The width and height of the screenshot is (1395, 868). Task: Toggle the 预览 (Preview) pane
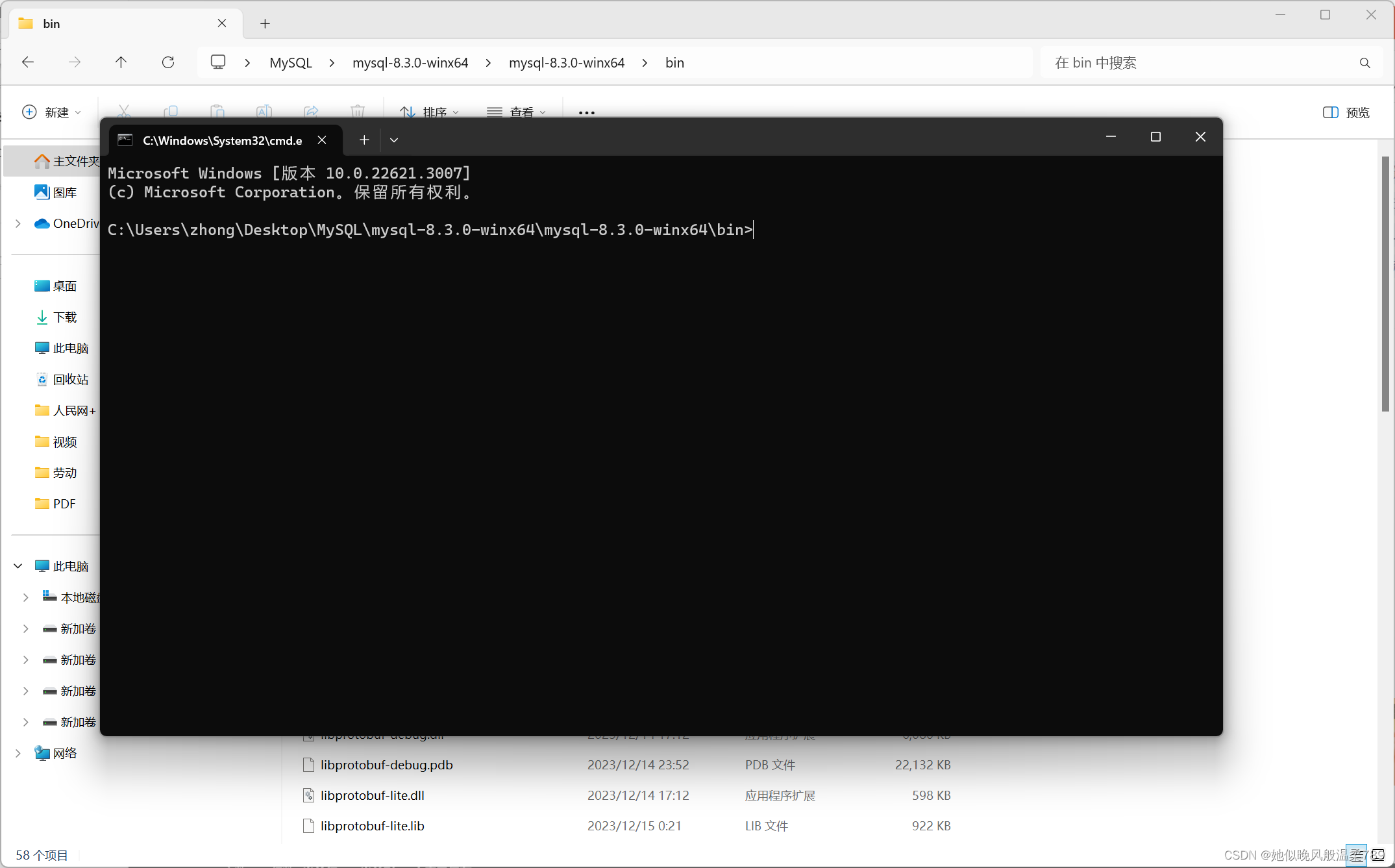click(x=1346, y=112)
